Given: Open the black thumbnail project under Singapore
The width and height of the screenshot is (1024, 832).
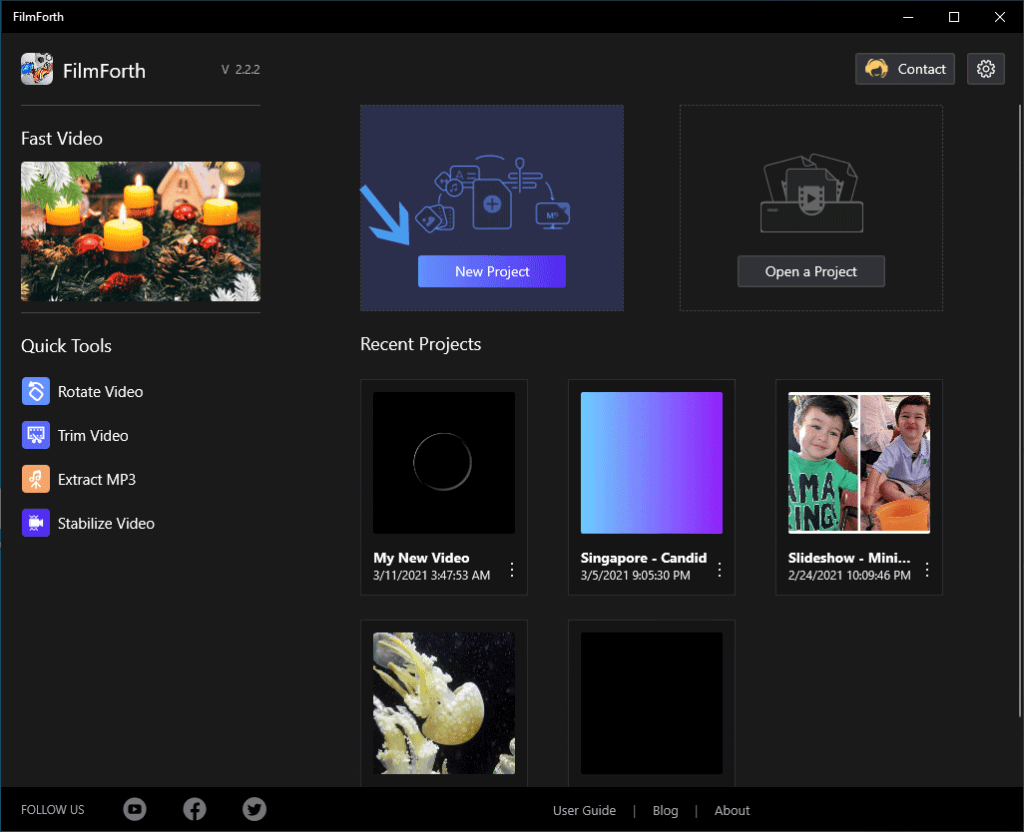Looking at the screenshot, I should (x=651, y=703).
